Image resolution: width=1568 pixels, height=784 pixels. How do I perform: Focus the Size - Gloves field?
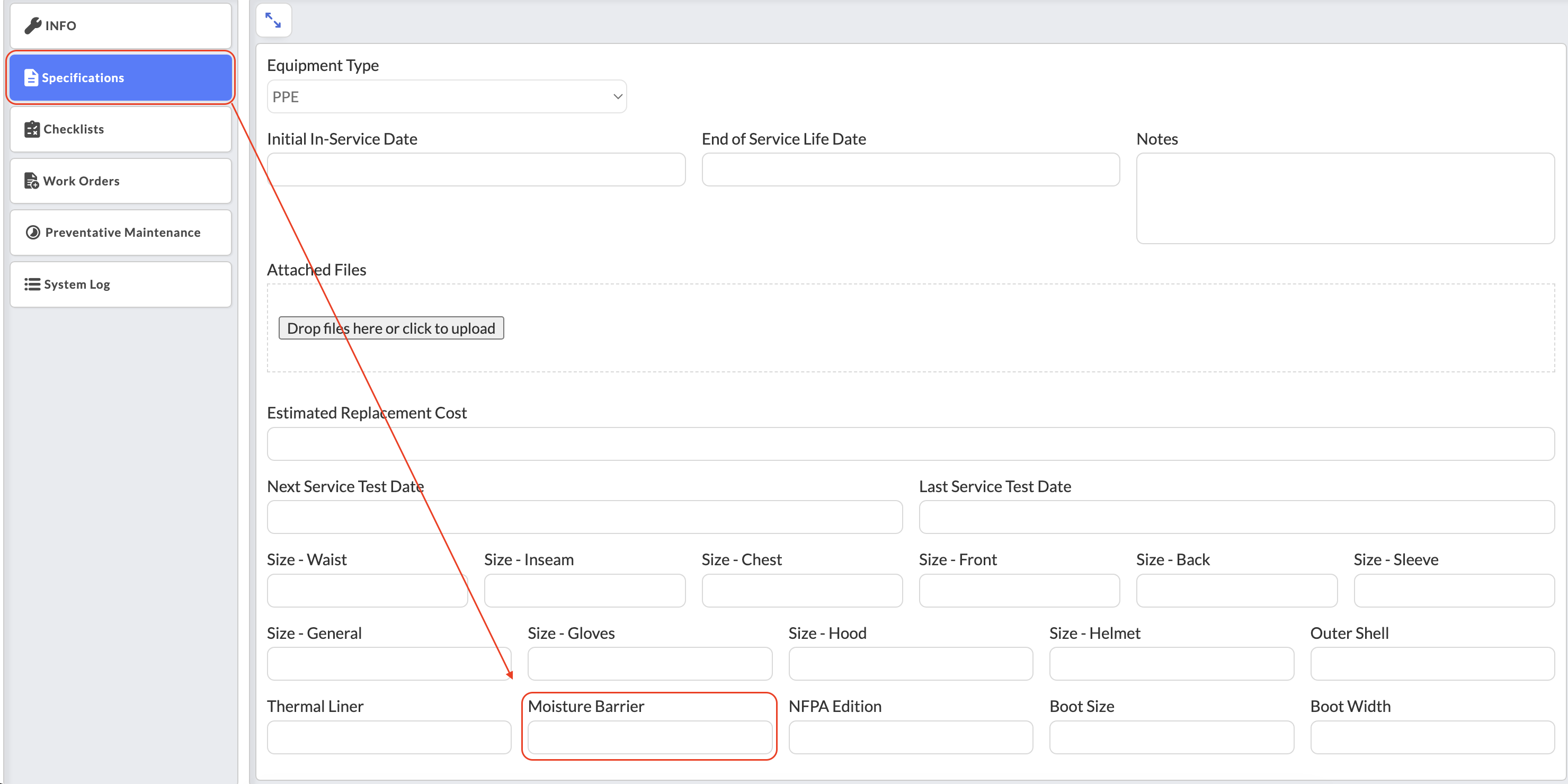click(x=650, y=663)
